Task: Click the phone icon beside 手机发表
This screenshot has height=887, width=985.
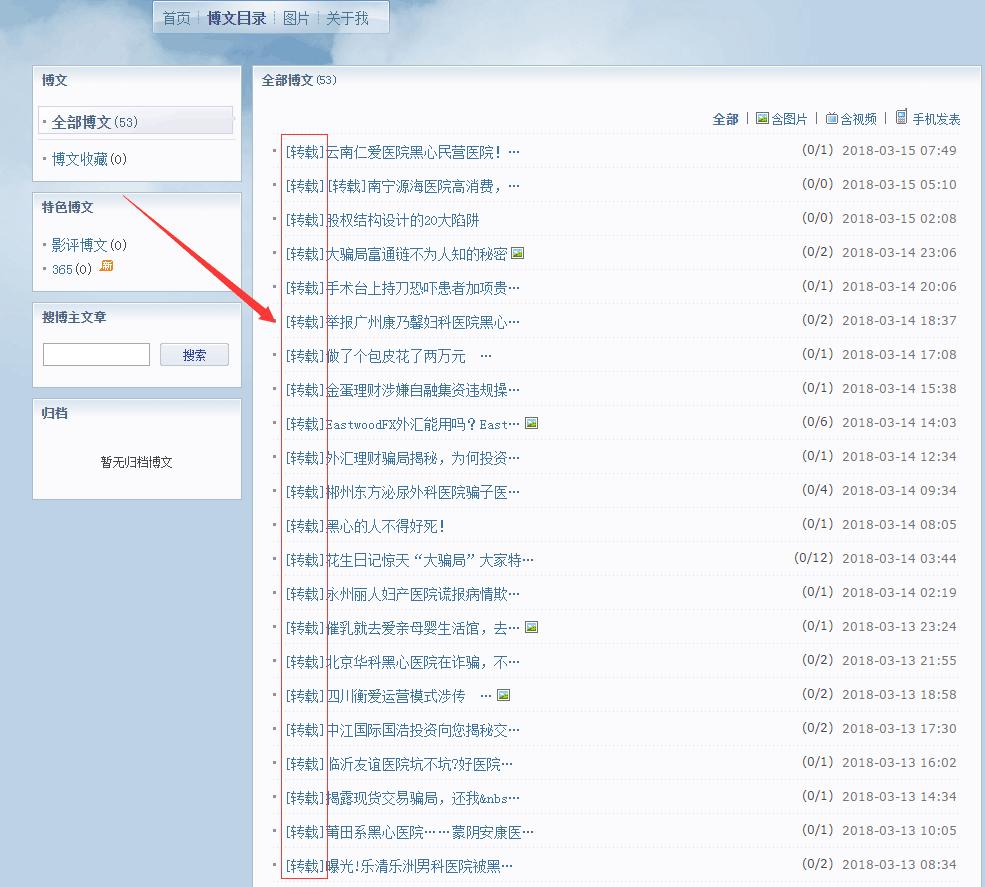Action: tap(901, 117)
